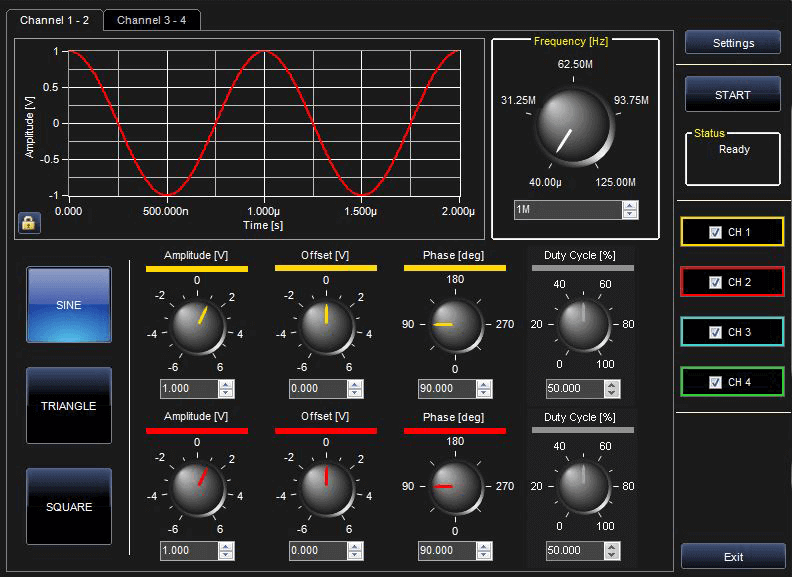The height and width of the screenshot is (577, 792).
Task: Click the Frequency knob dial
Action: [573, 124]
